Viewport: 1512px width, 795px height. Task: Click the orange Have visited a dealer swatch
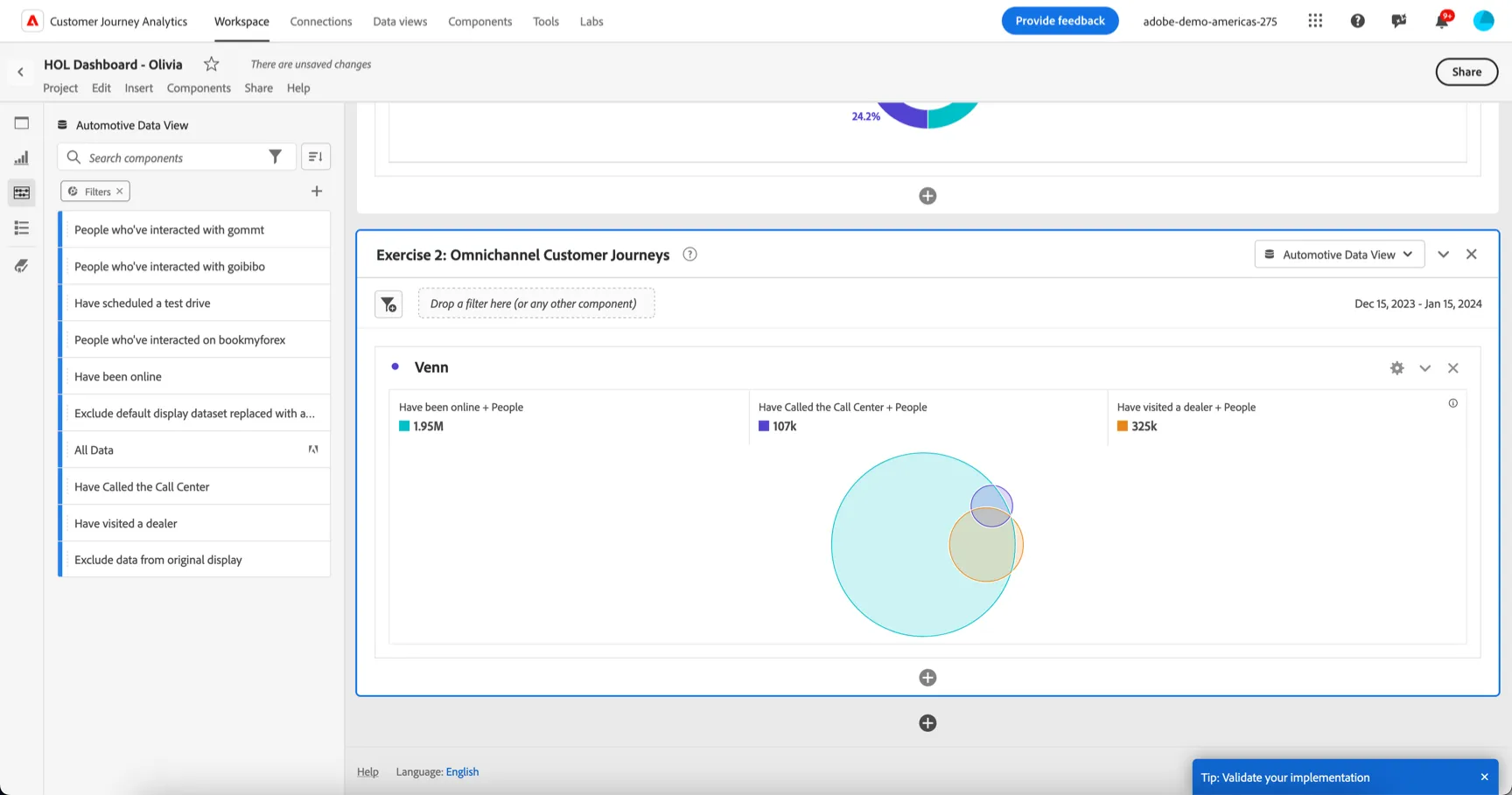[x=1123, y=426]
